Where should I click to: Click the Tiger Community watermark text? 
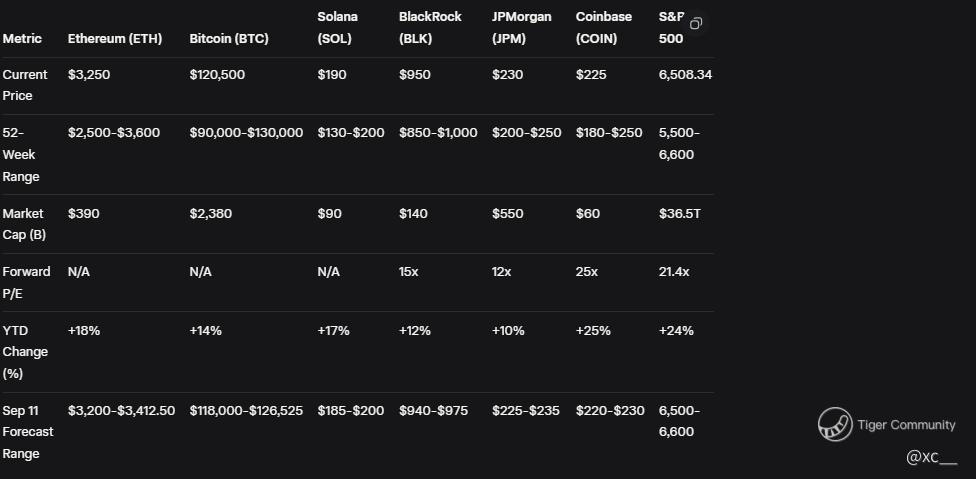point(906,425)
